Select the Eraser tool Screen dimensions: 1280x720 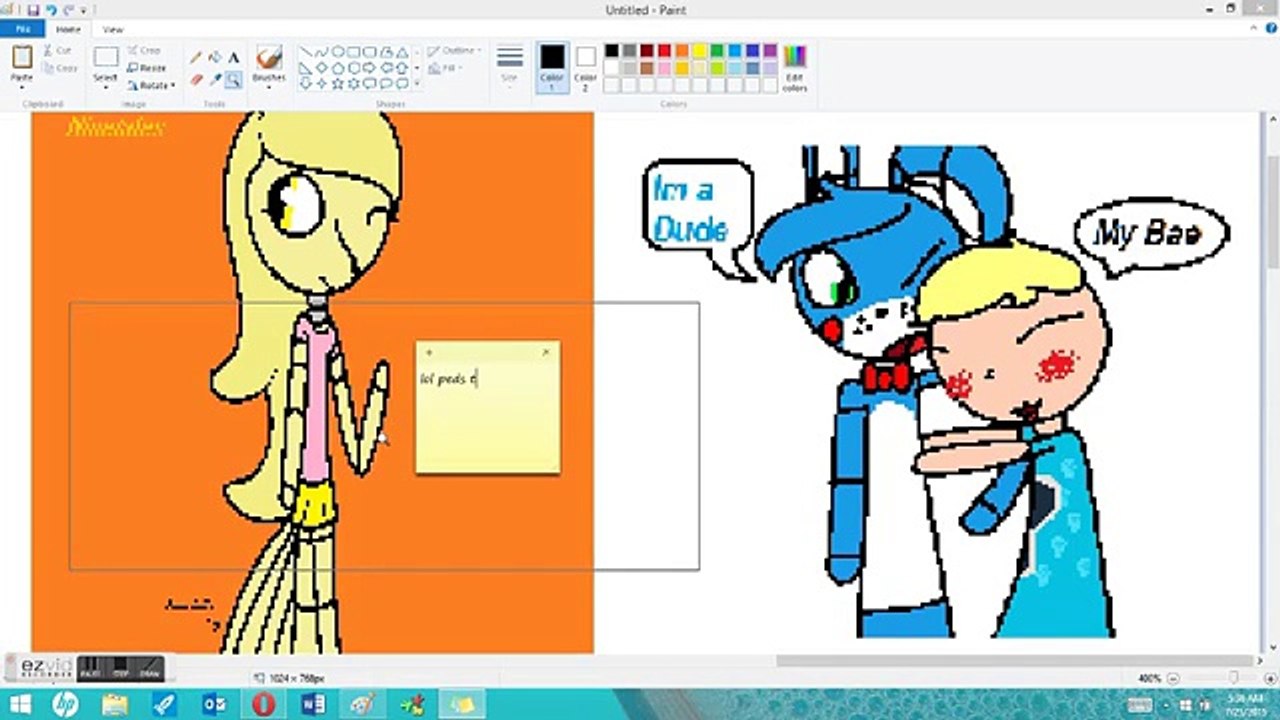(x=196, y=79)
